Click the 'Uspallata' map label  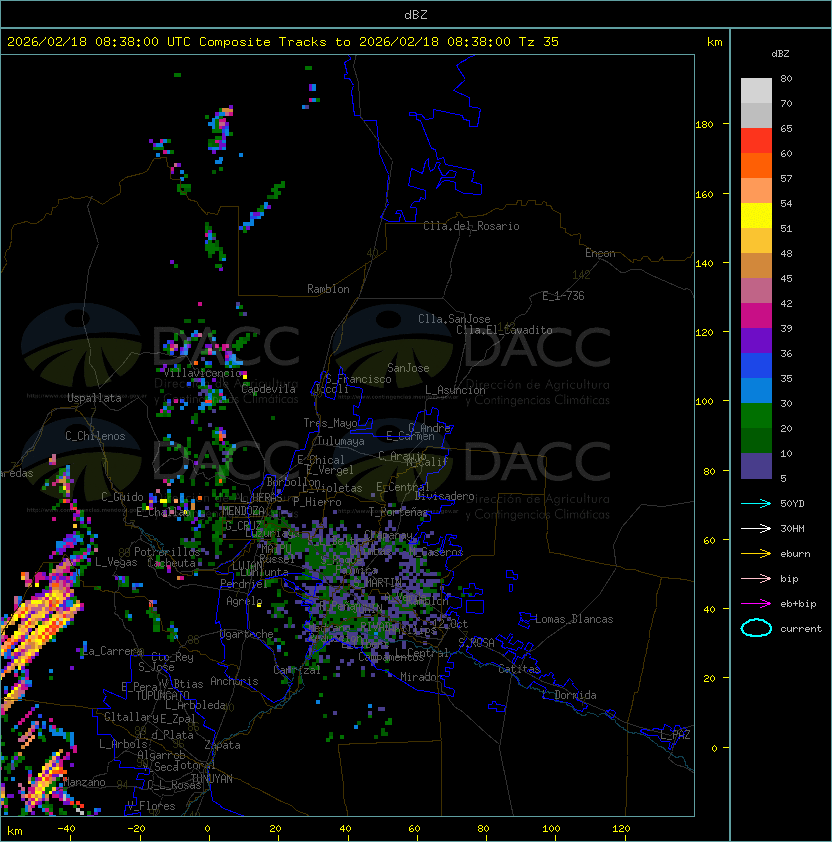(x=94, y=398)
